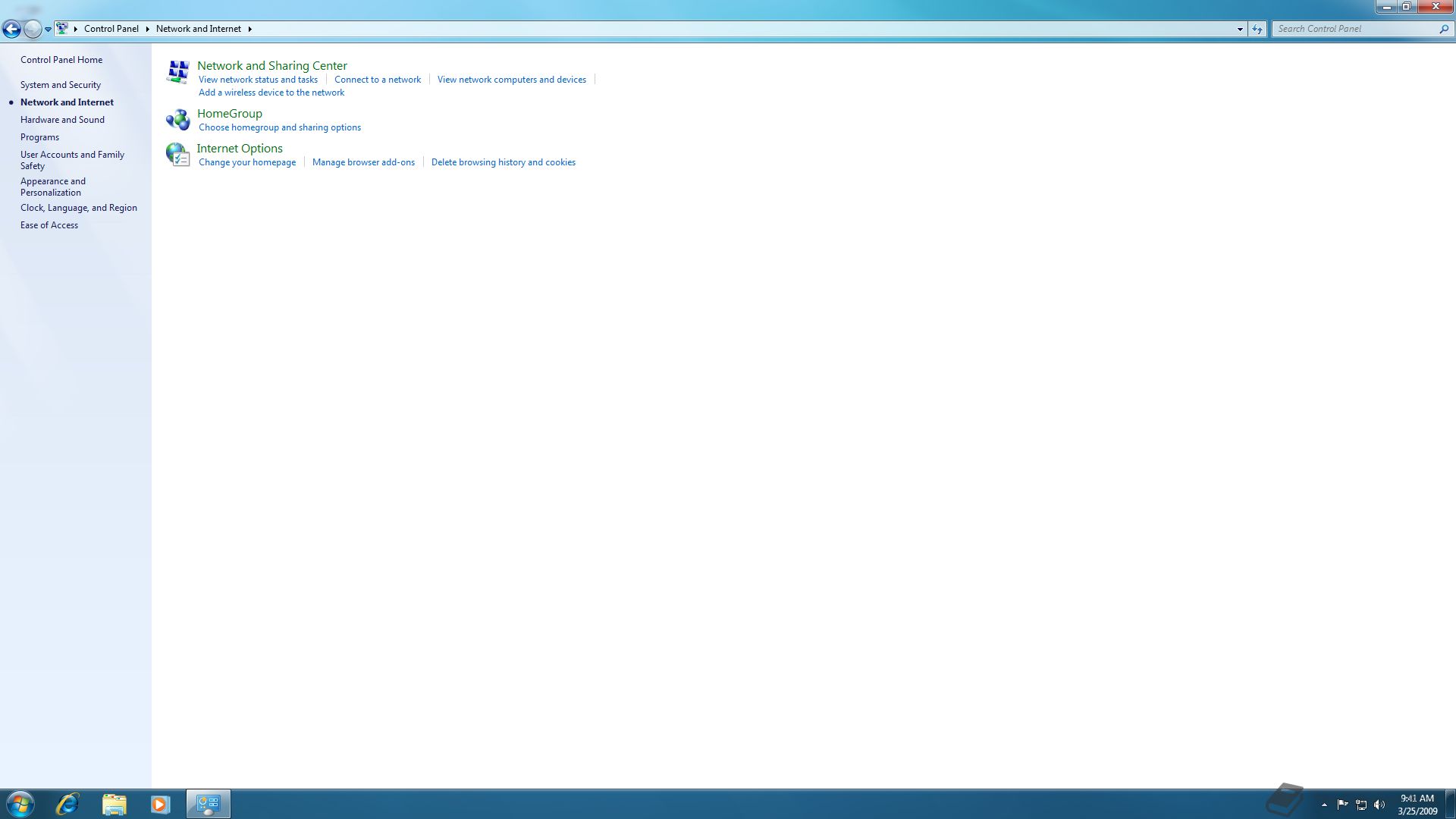Go to Control Panel Home
This screenshot has height=819, width=1456.
pyautogui.click(x=61, y=60)
